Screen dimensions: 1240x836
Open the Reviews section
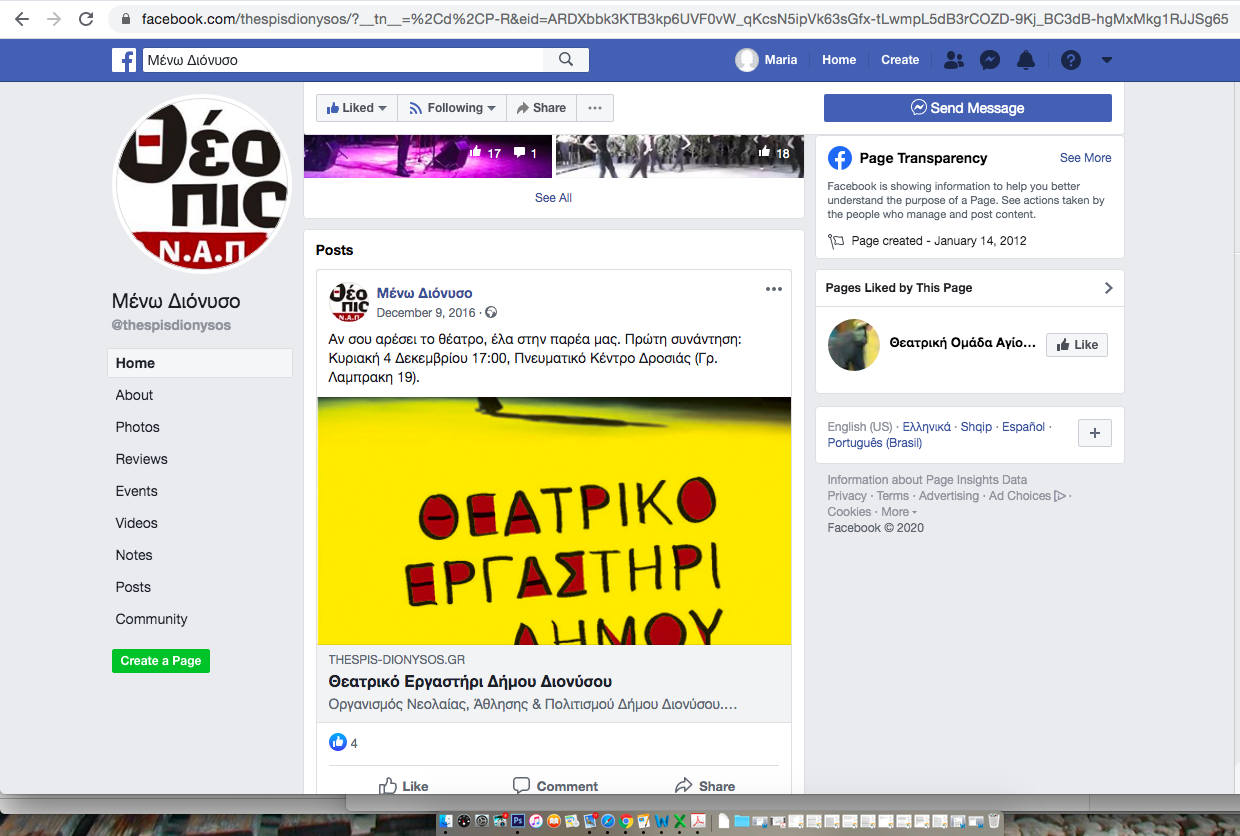(141, 459)
